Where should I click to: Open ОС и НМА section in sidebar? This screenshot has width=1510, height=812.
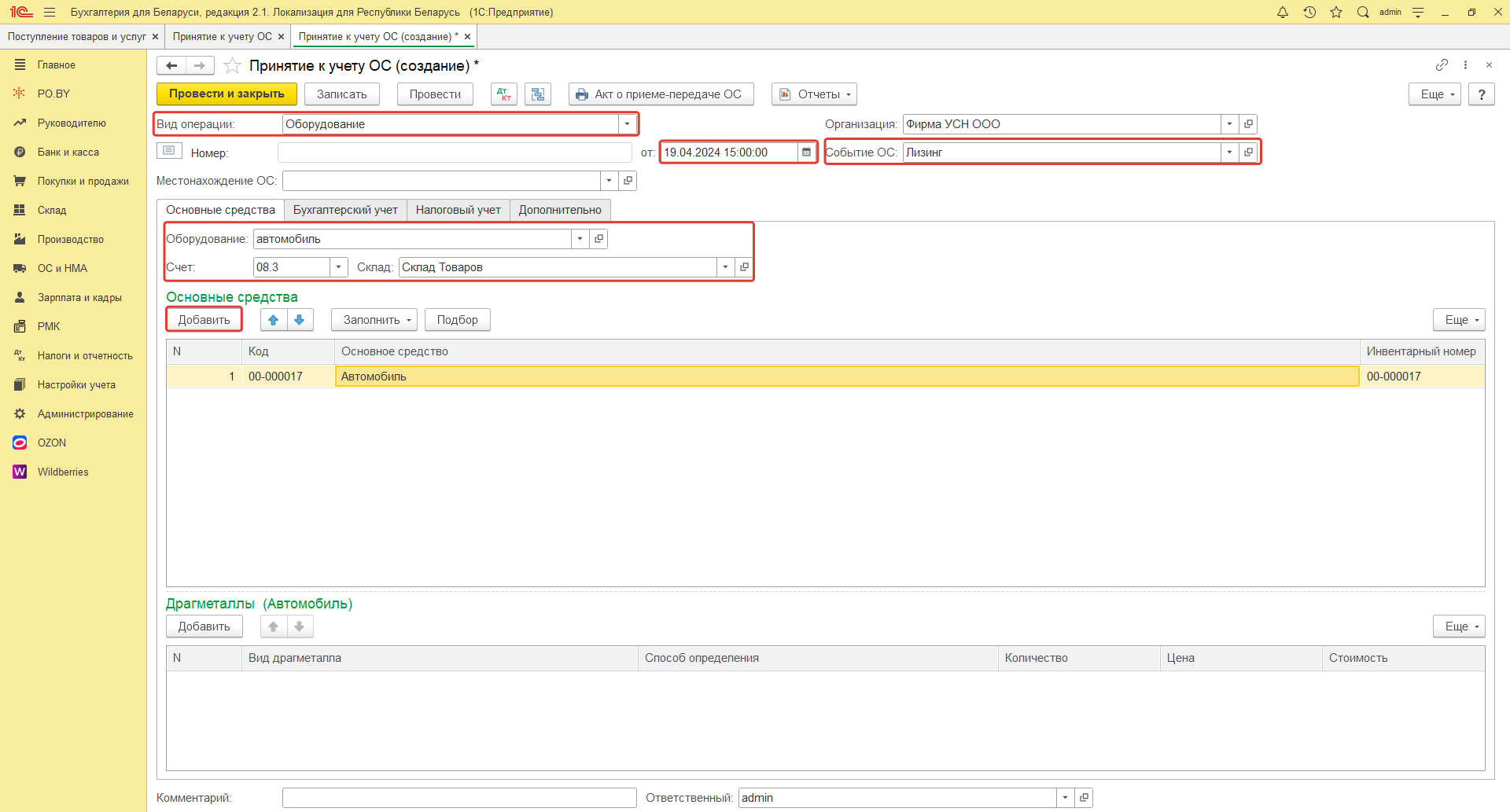click(62, 268)
